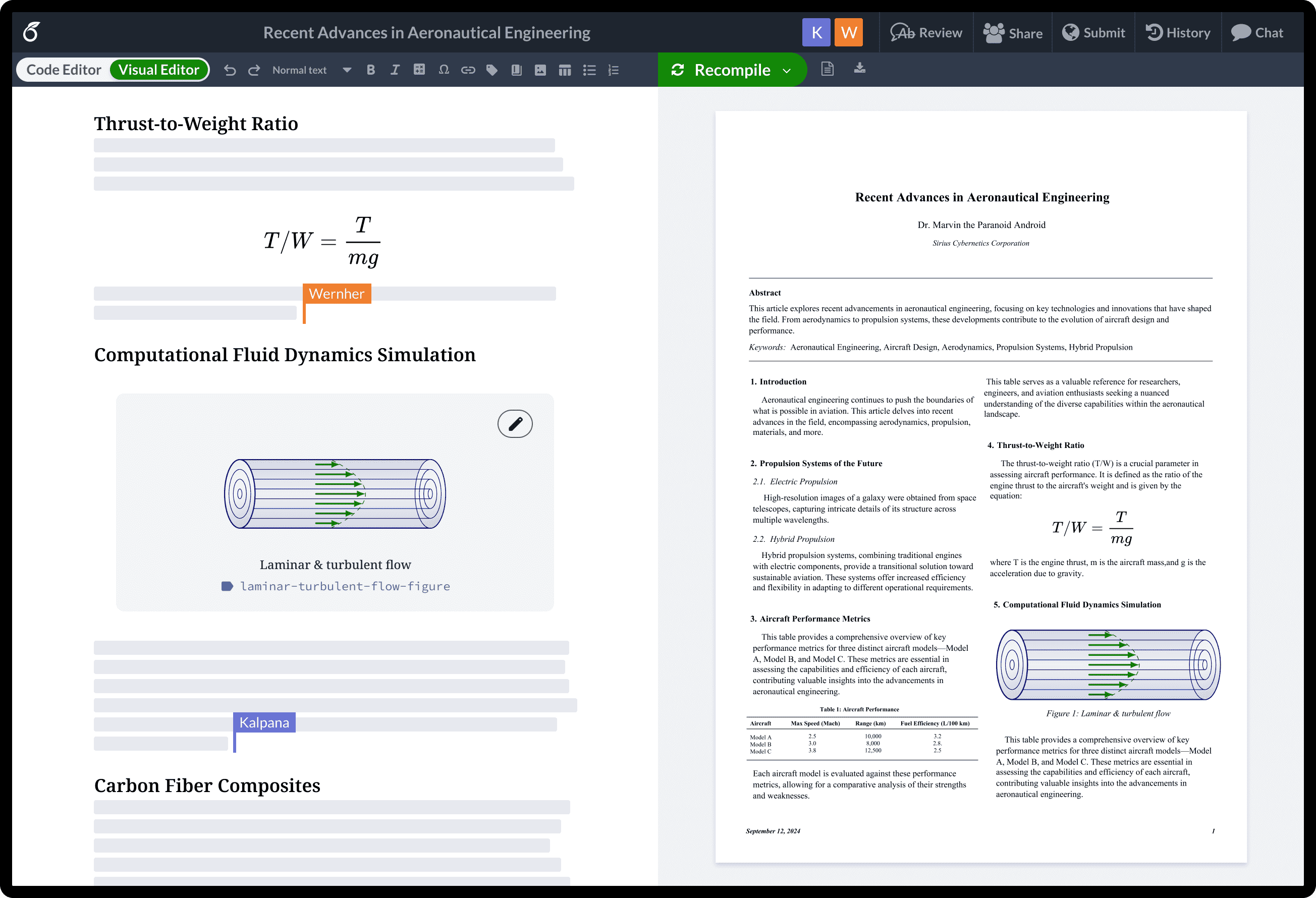1316x898 pixels.
Task: Click the download document icon
Action: point(859,69)
